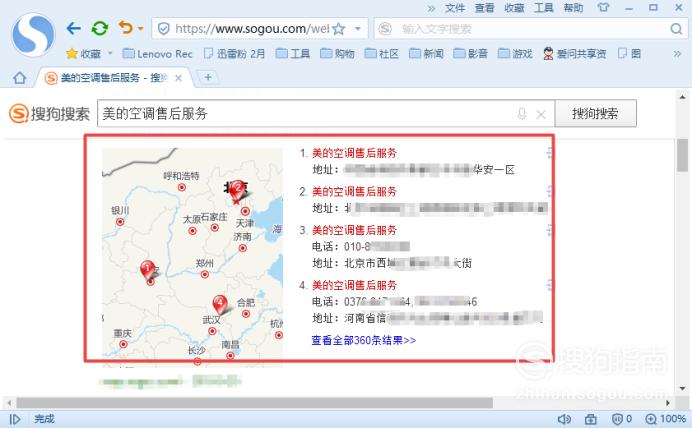
Task: Open the dropdown next to the orange undo arrow
Action: coord(141,29)
